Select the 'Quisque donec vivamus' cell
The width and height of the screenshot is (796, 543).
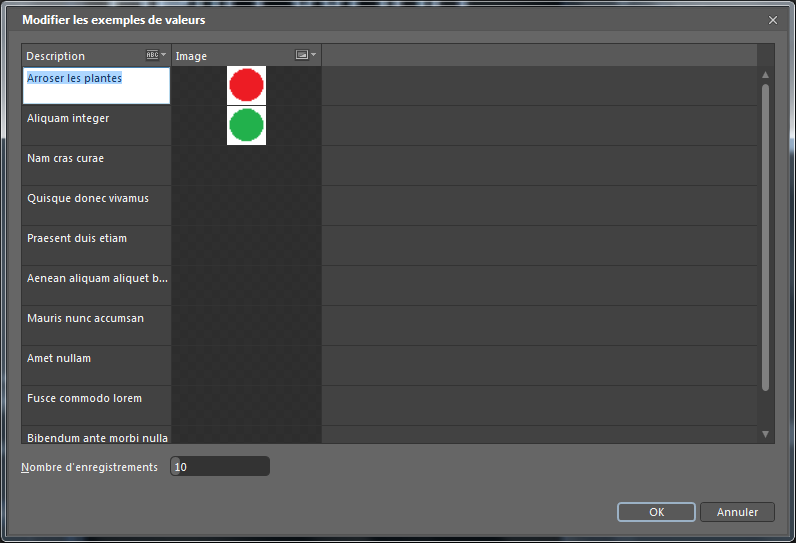coord(96,205)
